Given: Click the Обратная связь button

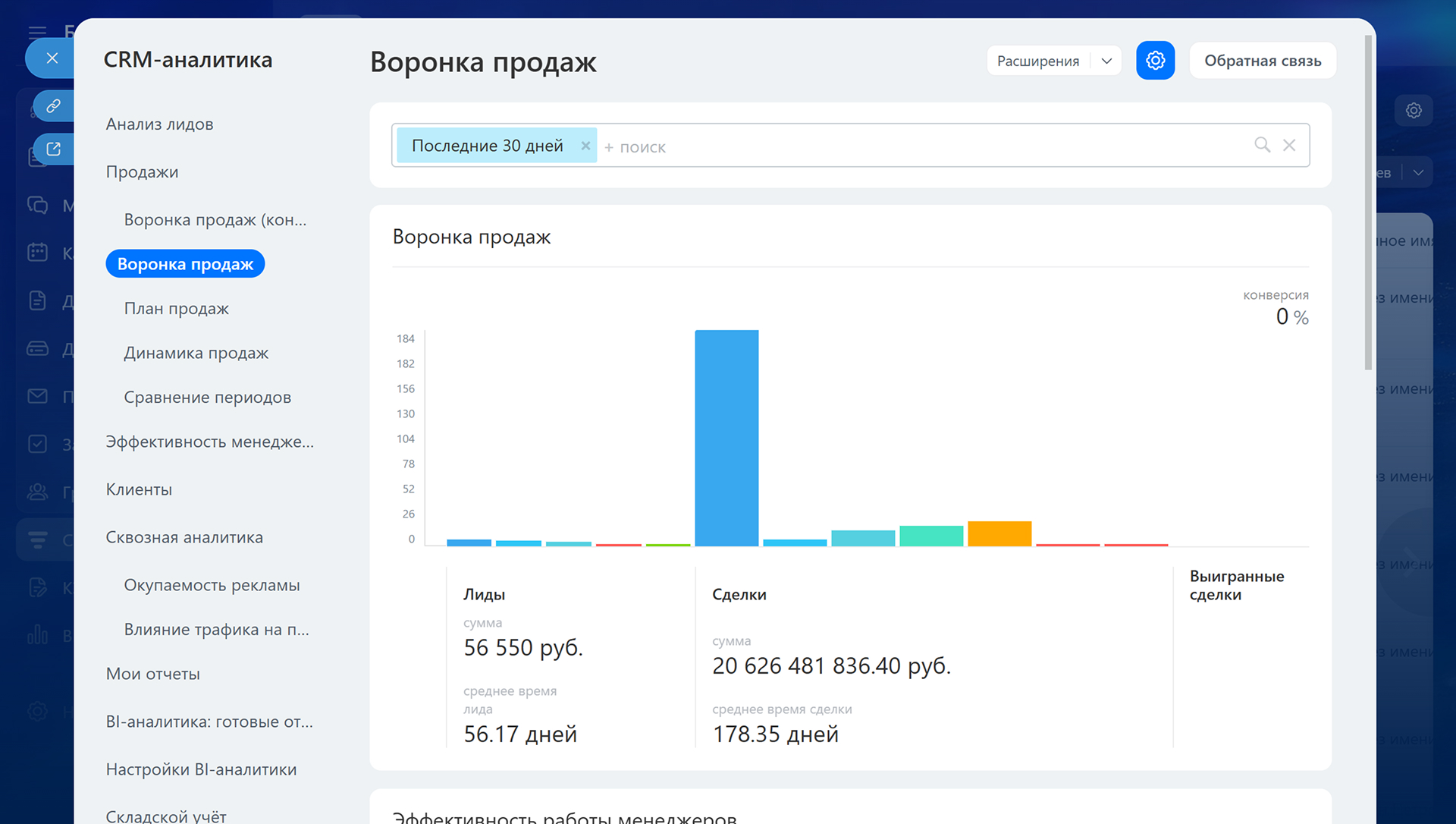Looking at the screenshot, I should pos(1263,61).
